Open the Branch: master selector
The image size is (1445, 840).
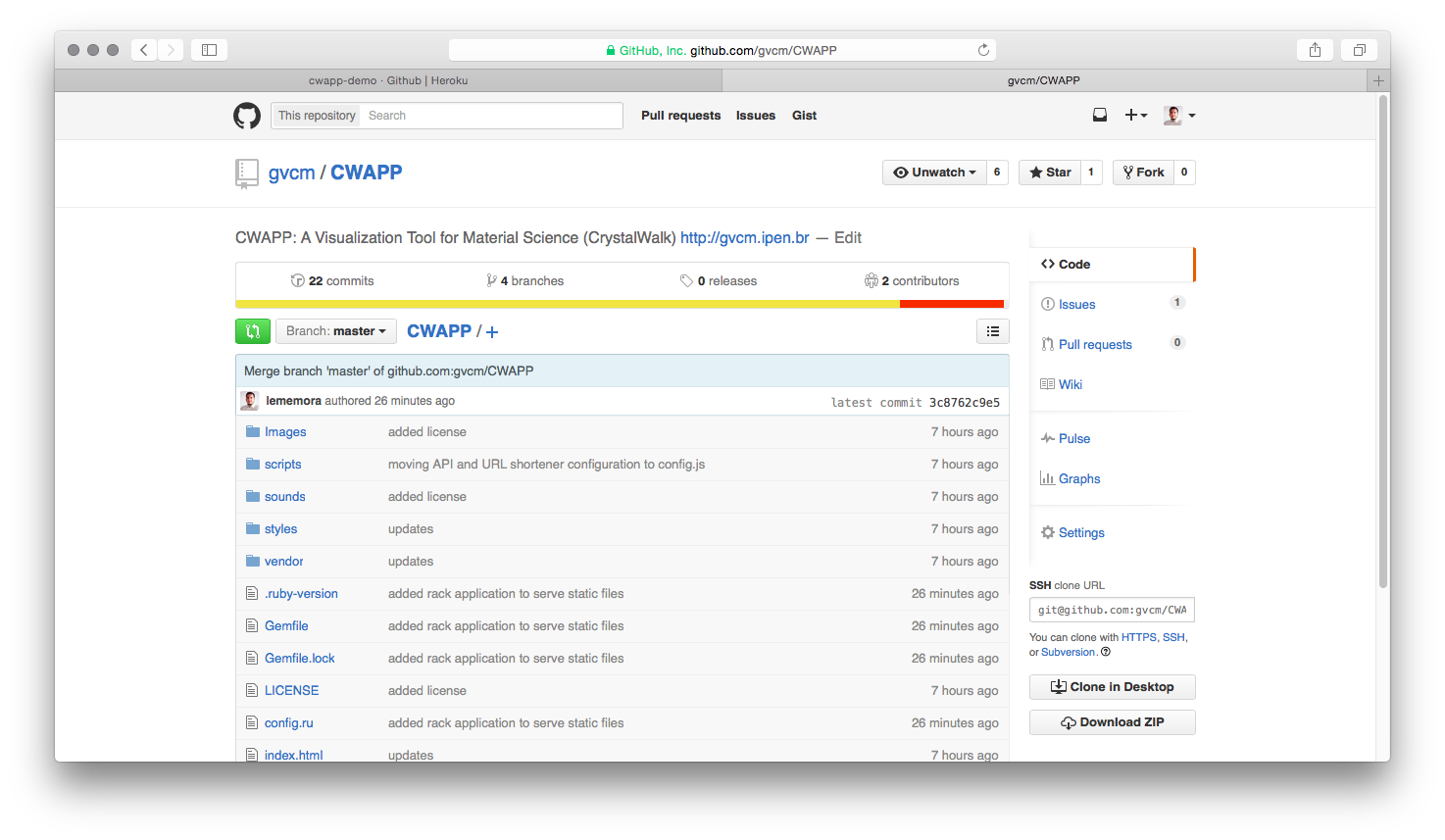click(x=336, y=331)
